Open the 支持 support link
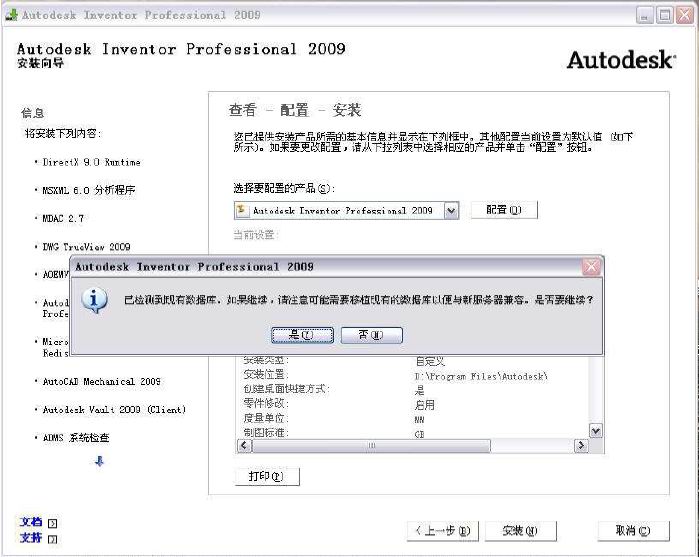Image resolution: width=699 pixels, height=557 pixels. click(31, 538)
